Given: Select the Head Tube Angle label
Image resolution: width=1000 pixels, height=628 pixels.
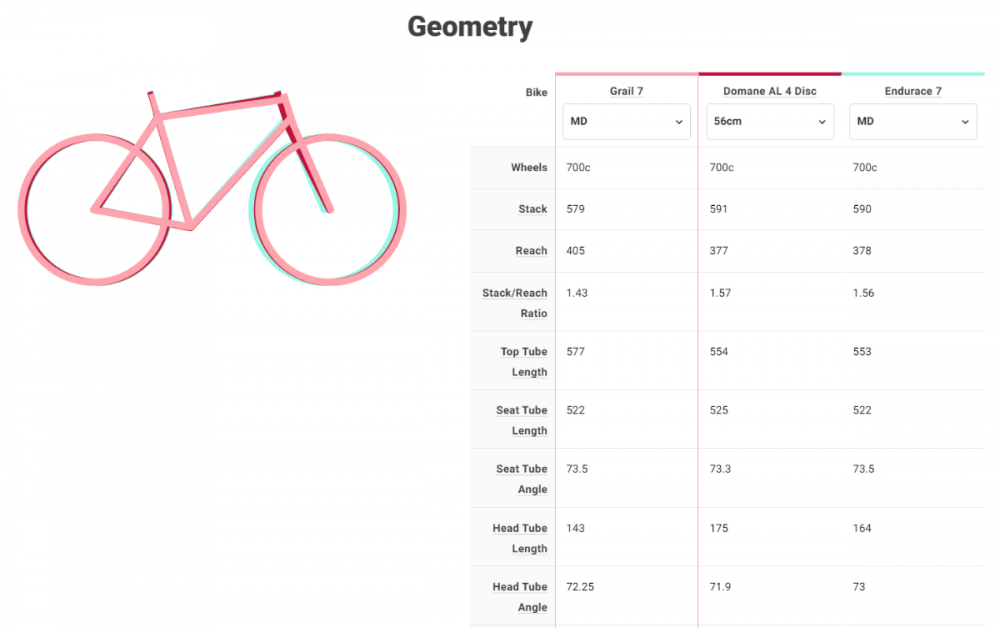Looking at the screenshot, I should point(520,597).
